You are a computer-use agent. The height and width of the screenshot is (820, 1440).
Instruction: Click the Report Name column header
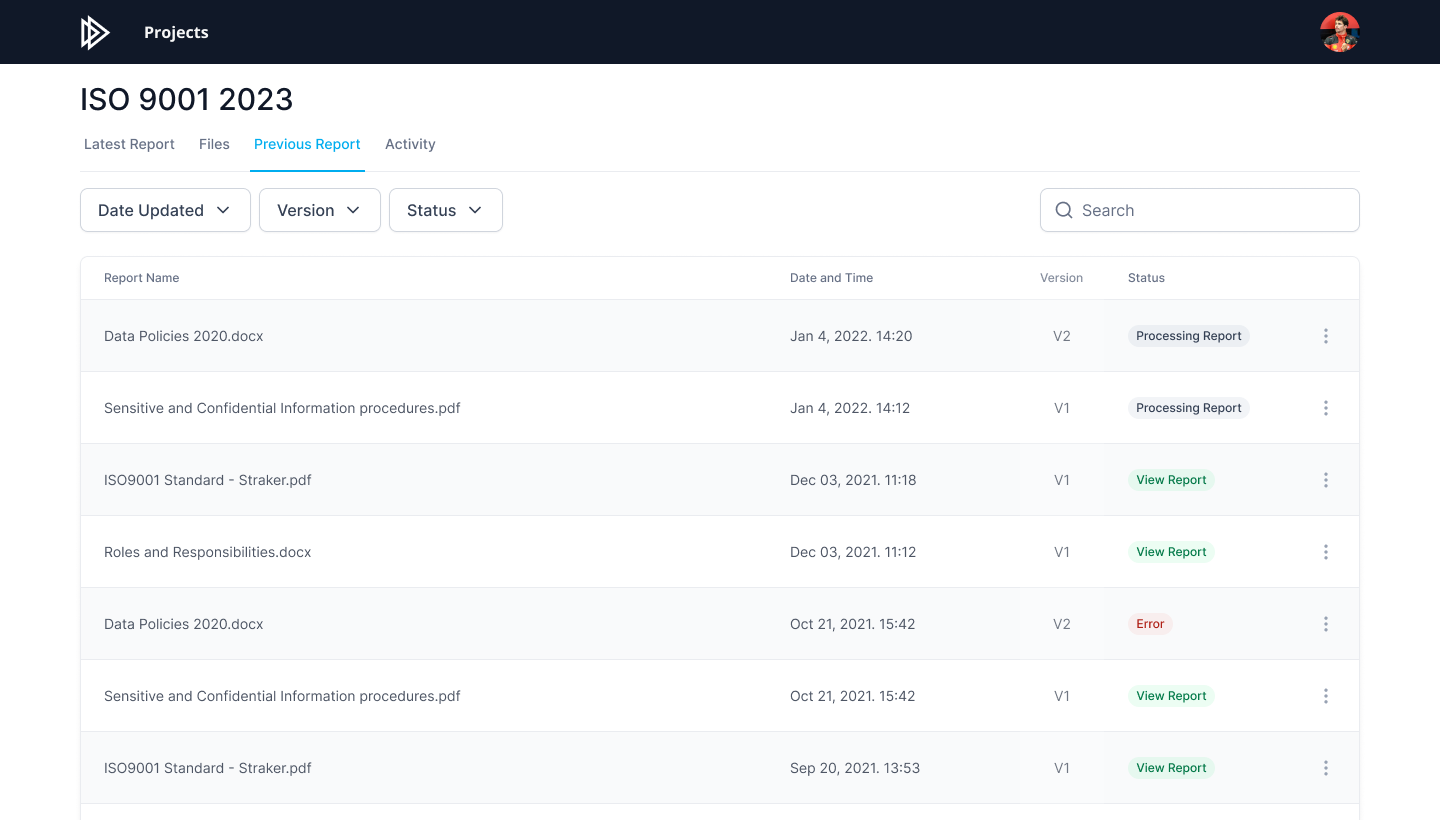click(x=142, y=278)
